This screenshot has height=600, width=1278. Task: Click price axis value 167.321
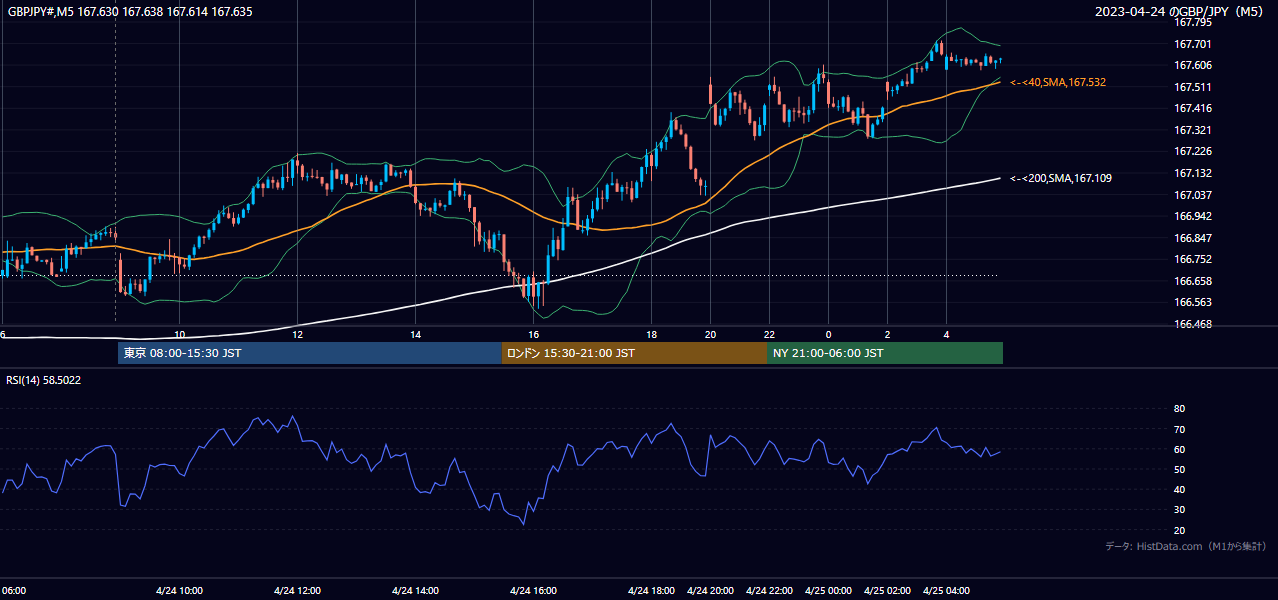pyautogui.click(x=1192, y=130)
